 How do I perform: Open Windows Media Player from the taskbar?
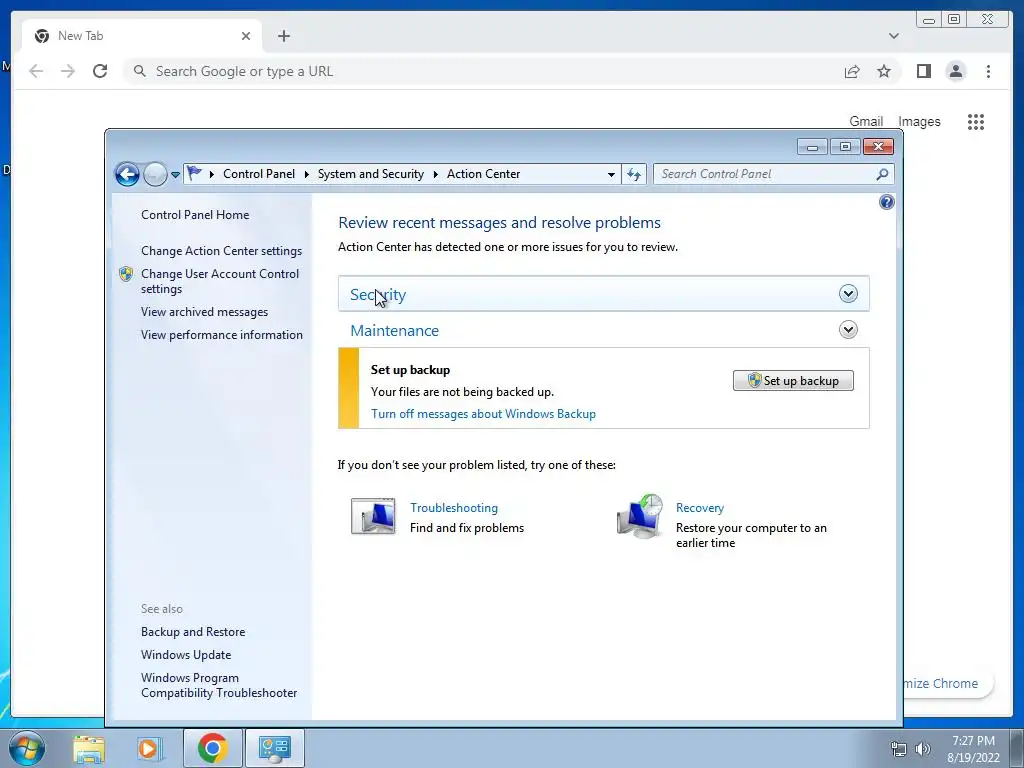click(150, 749)
